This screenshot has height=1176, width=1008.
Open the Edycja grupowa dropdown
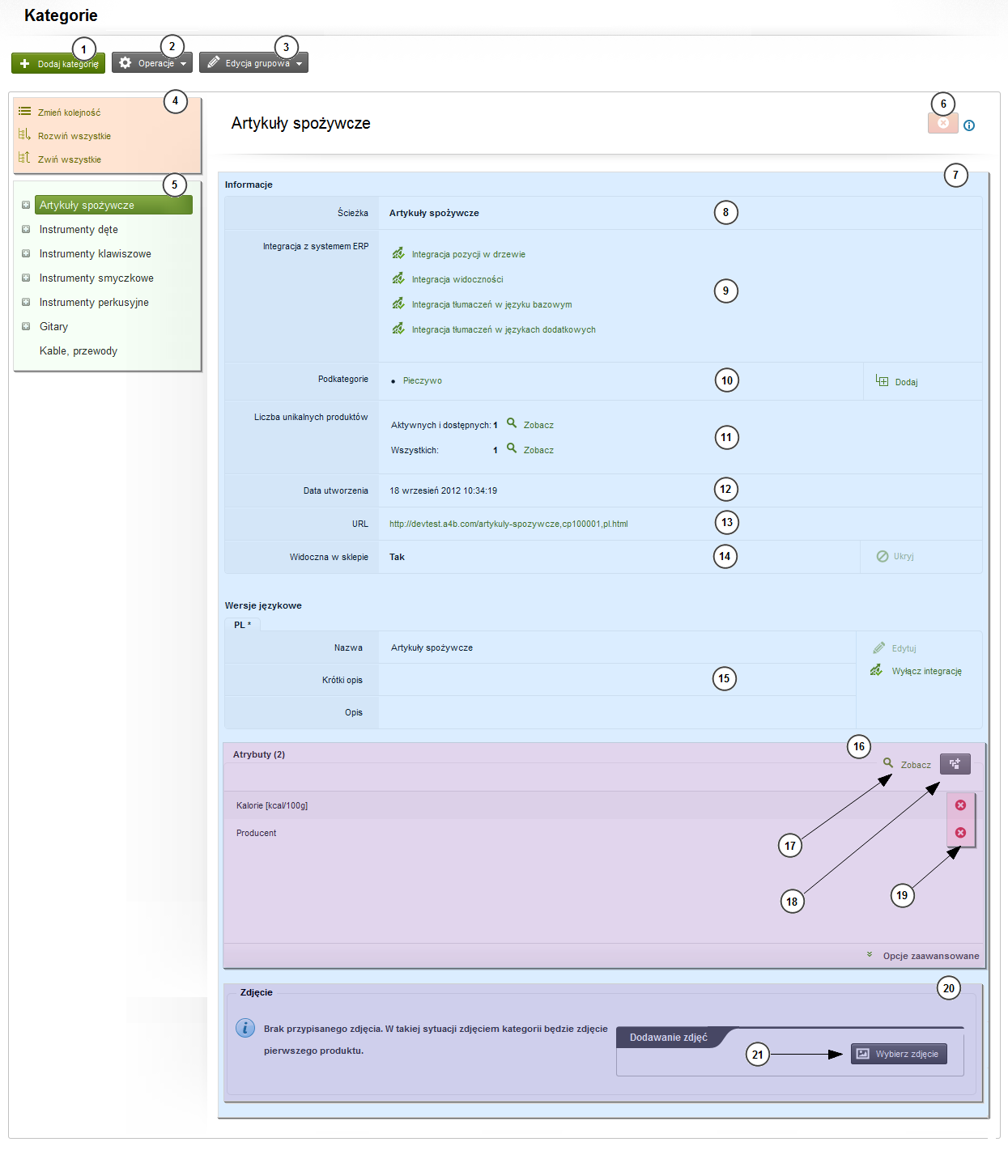[x=253, y=63]
